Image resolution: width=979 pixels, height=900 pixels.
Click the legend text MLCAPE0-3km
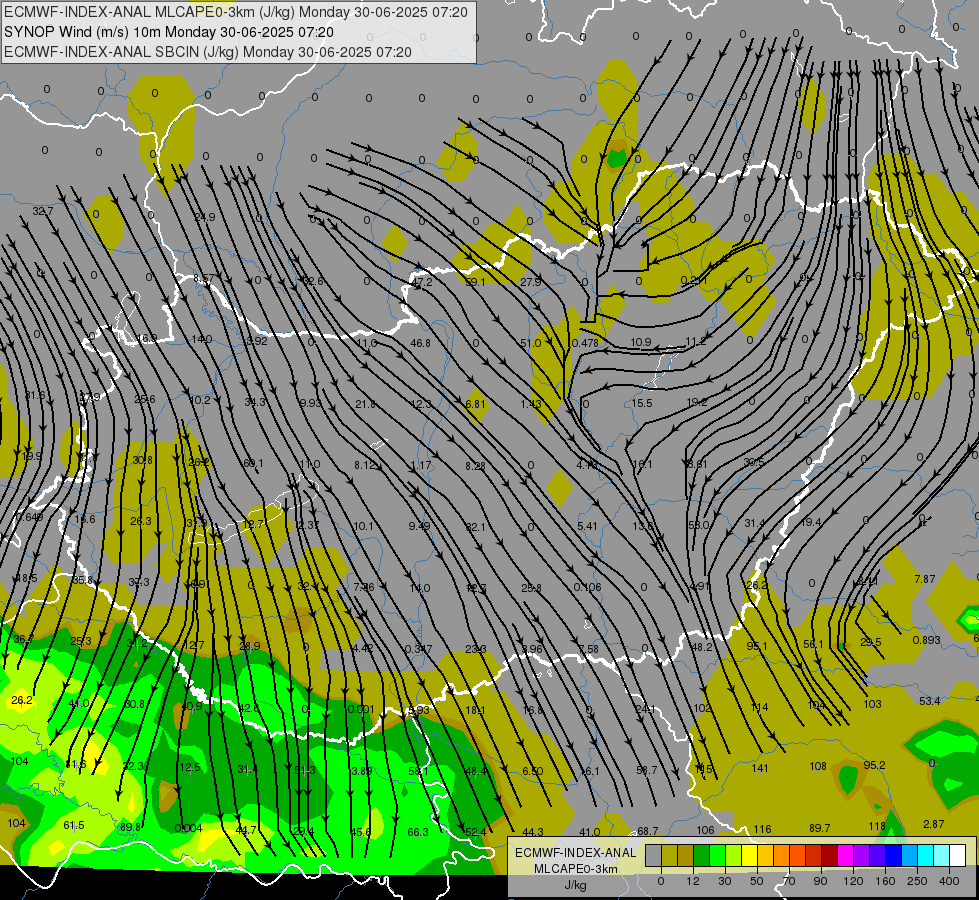coord(575,869)
